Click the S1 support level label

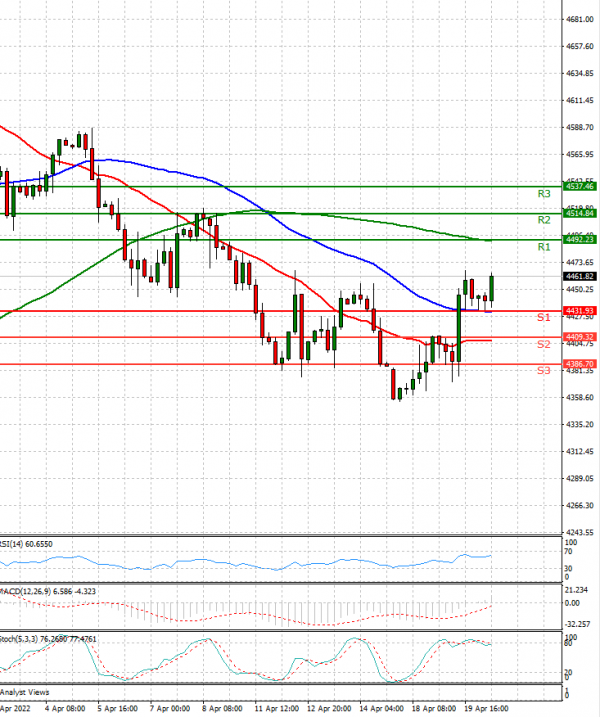tap(544, 317)
